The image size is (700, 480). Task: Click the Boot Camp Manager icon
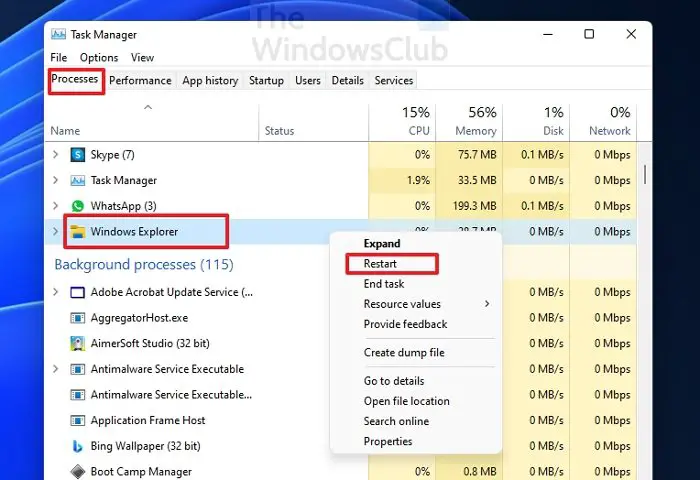click(78, 472)
